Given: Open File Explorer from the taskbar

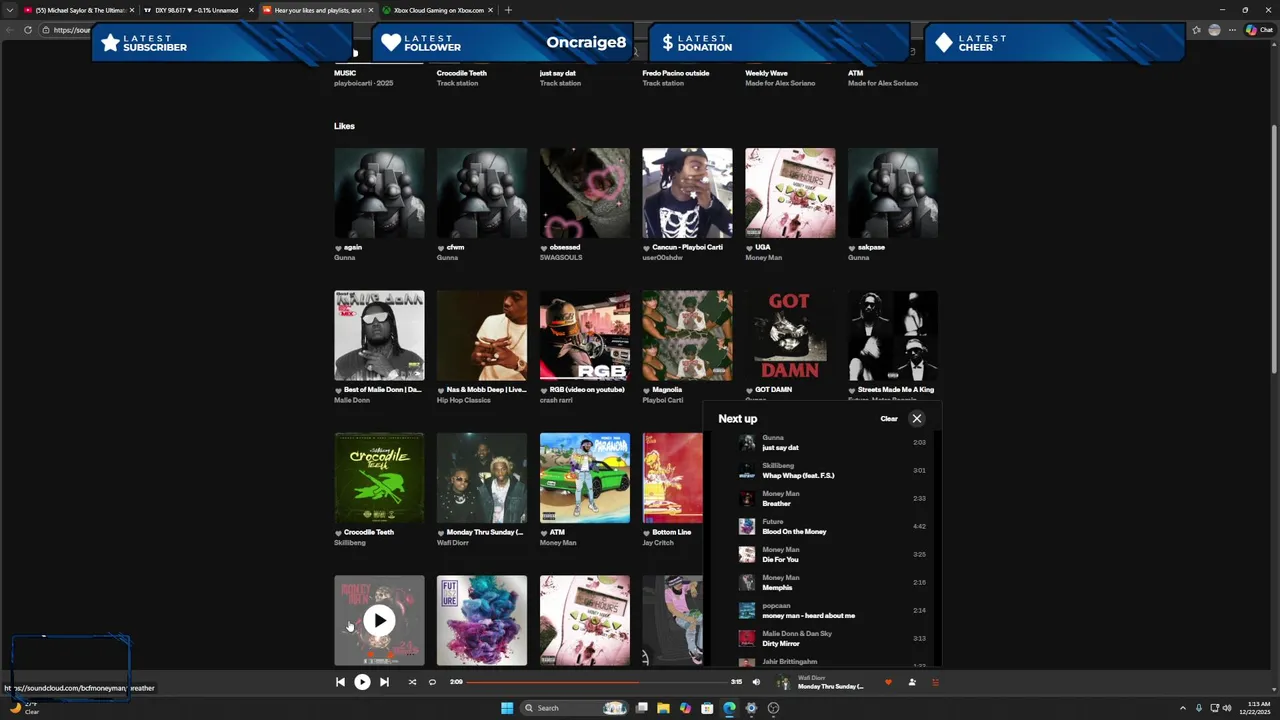Looking at the screenshot, I should [663, 708].
